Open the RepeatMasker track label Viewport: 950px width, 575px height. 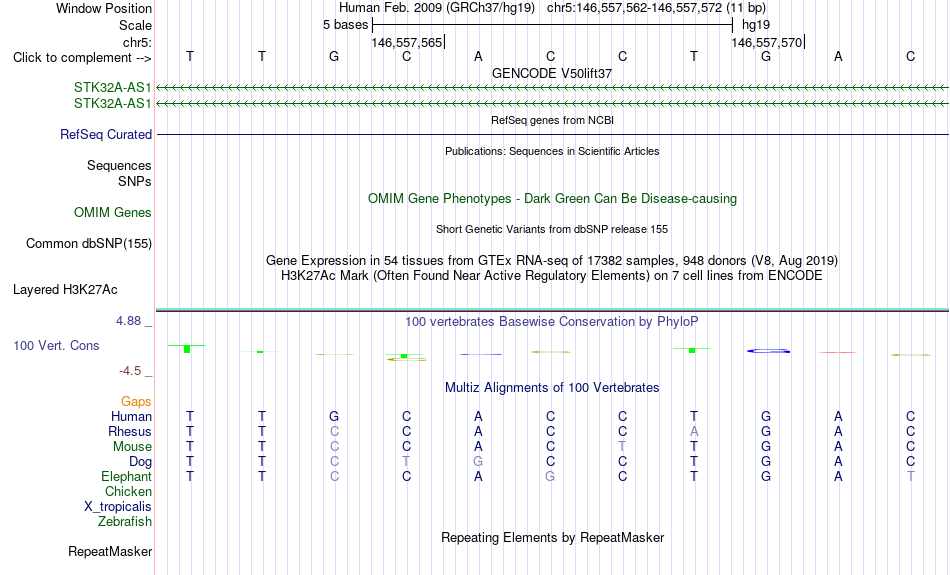click(110, 551)
